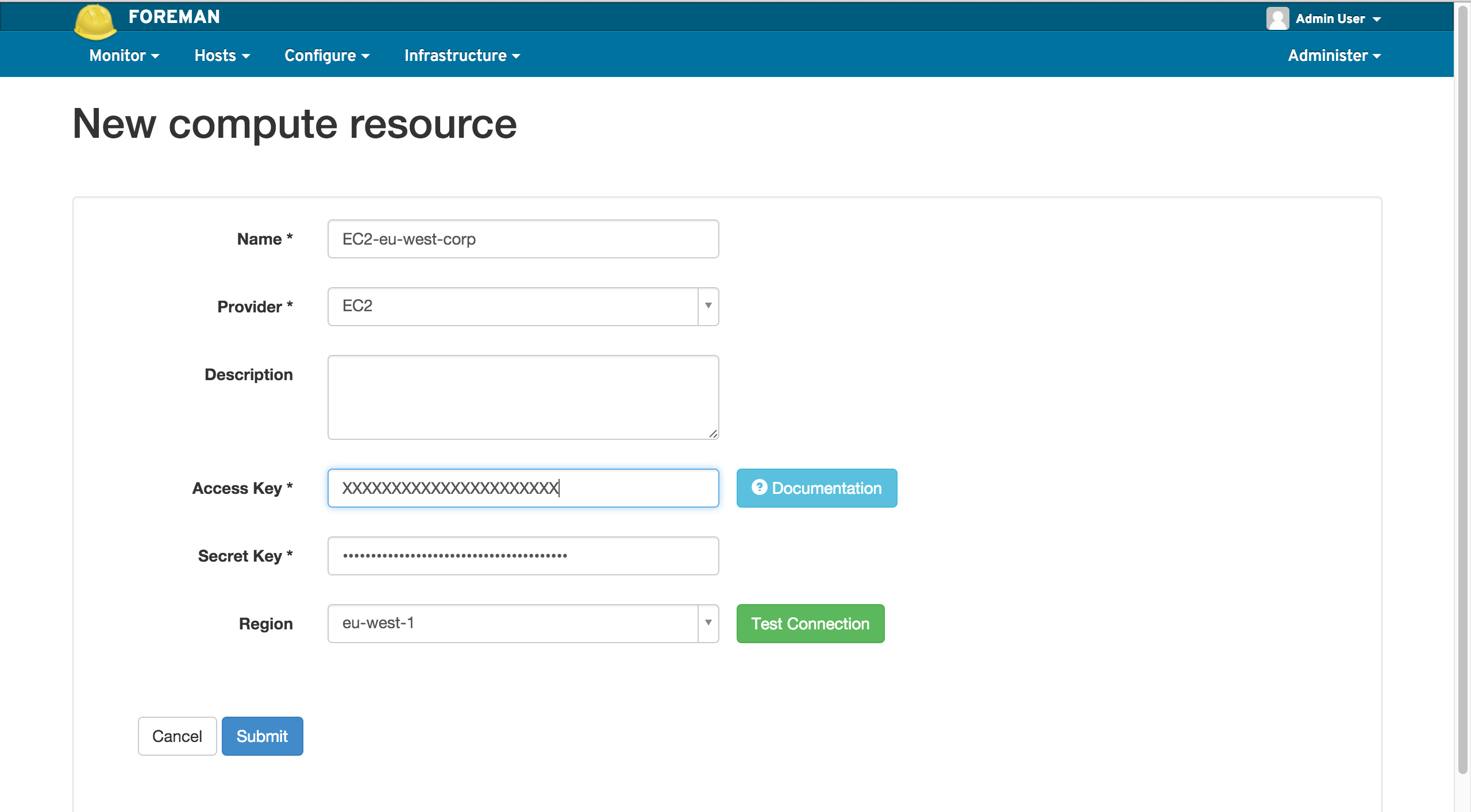Viewport: 1471px width, 812px height.
Task: Open the Documentation help button
Action: [x=816, y=488]
